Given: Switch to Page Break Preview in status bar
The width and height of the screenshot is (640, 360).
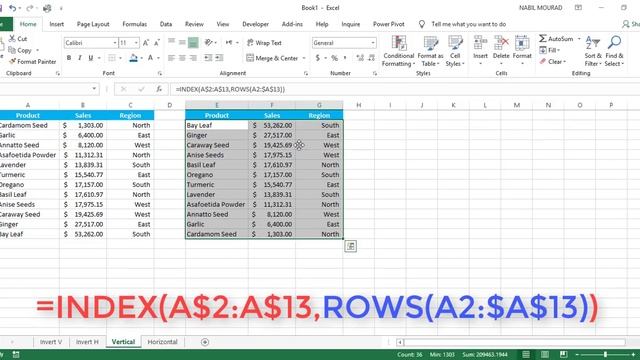Looking at the screenshot, I should pos(564,354).
